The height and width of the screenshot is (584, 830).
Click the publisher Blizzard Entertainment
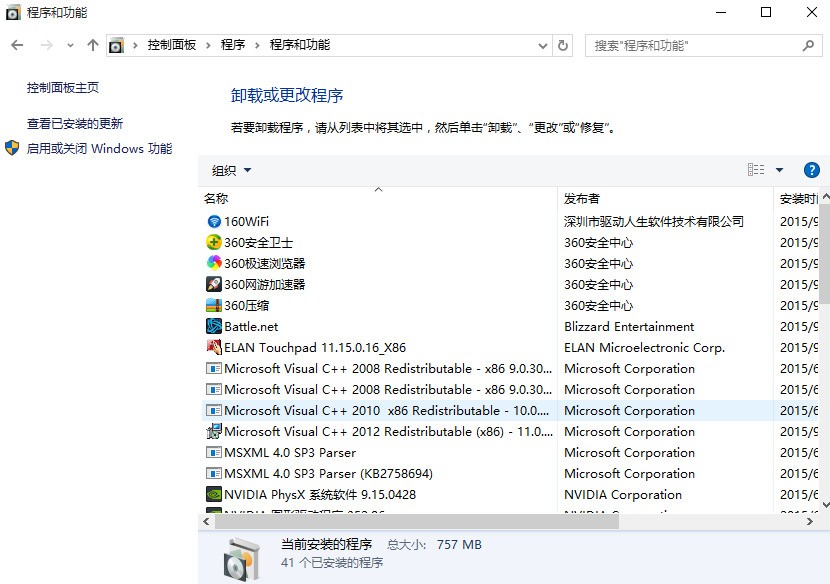coord(629,327)
